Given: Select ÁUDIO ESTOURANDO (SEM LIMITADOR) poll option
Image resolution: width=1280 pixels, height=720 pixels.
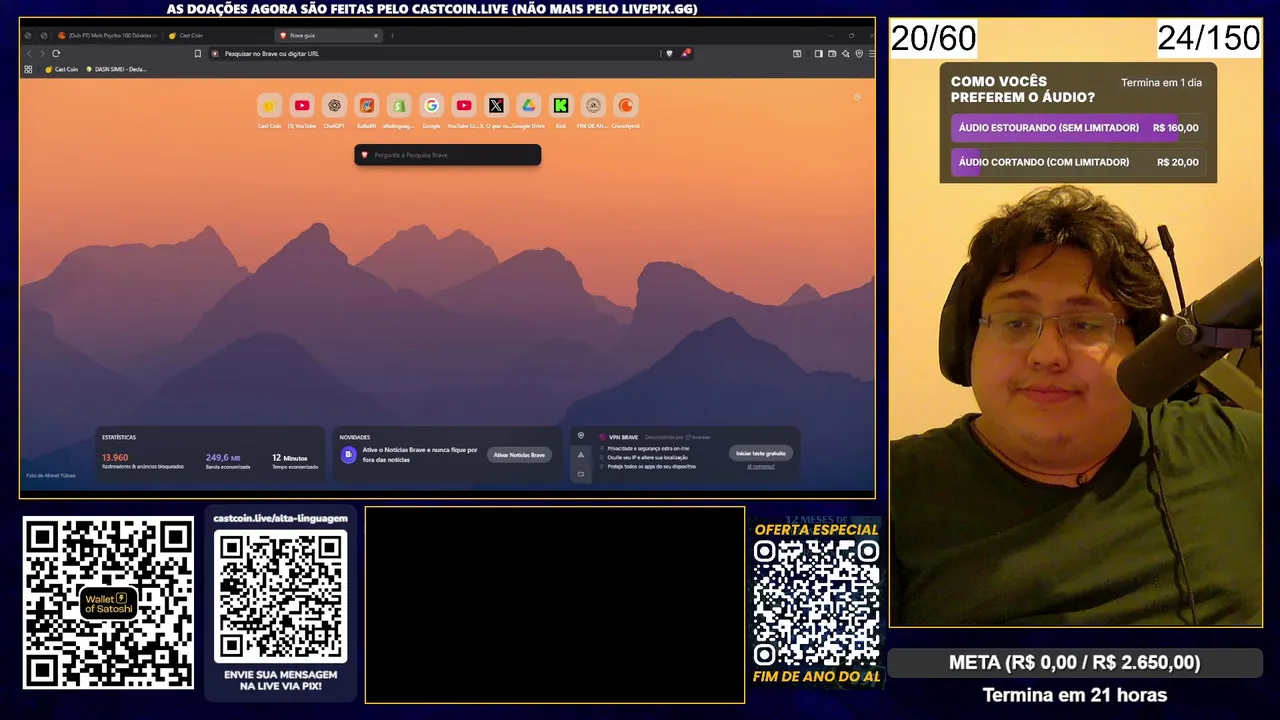Looking at the screenshot, I should (1078, 128).
